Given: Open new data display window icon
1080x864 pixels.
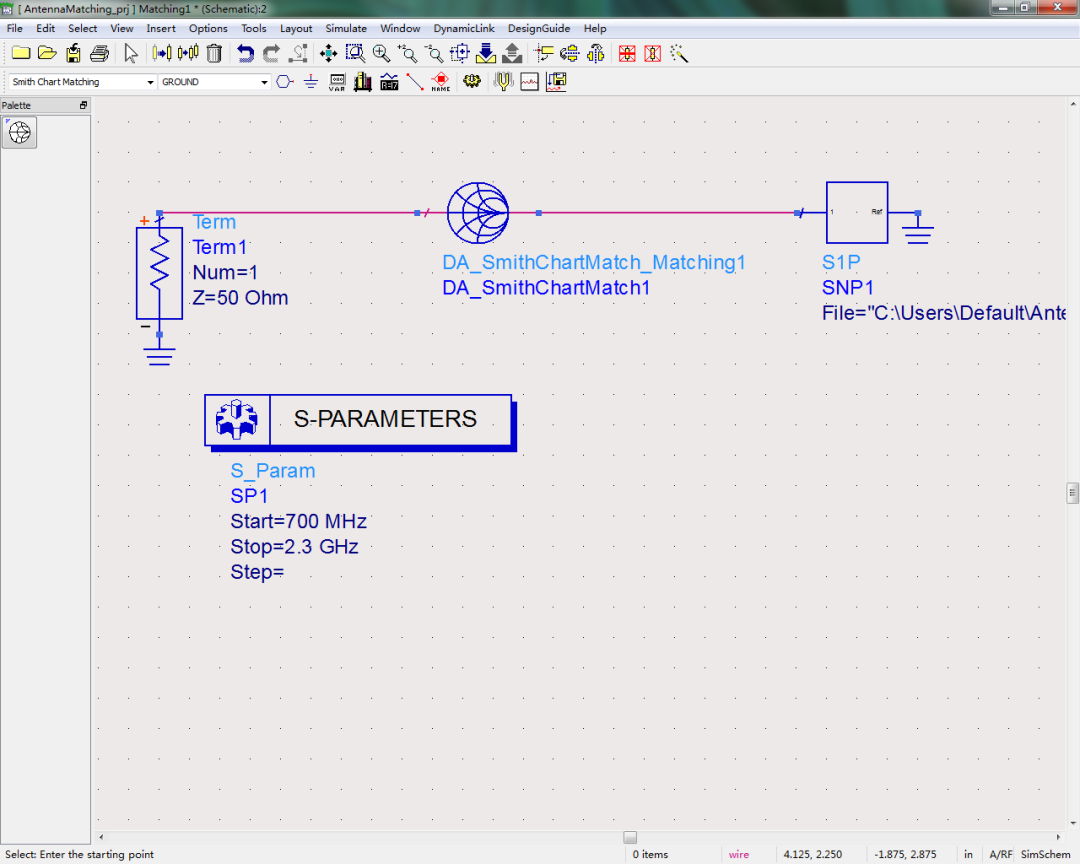Looking at the screenshot, I should 530,82.
